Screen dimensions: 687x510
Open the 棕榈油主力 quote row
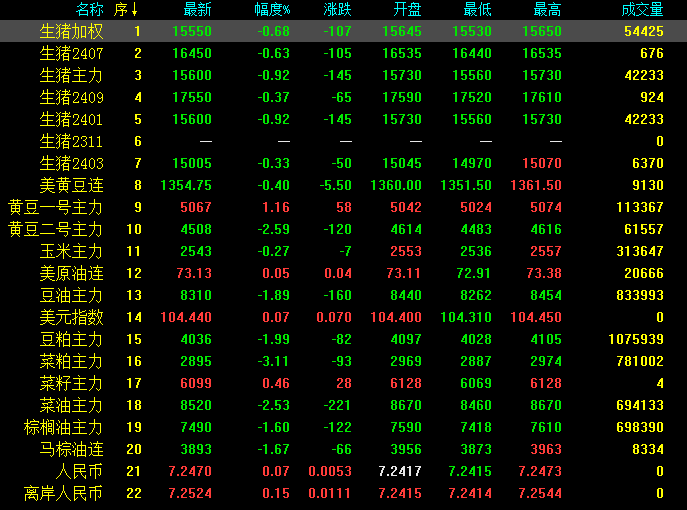[x=344, y=427]
